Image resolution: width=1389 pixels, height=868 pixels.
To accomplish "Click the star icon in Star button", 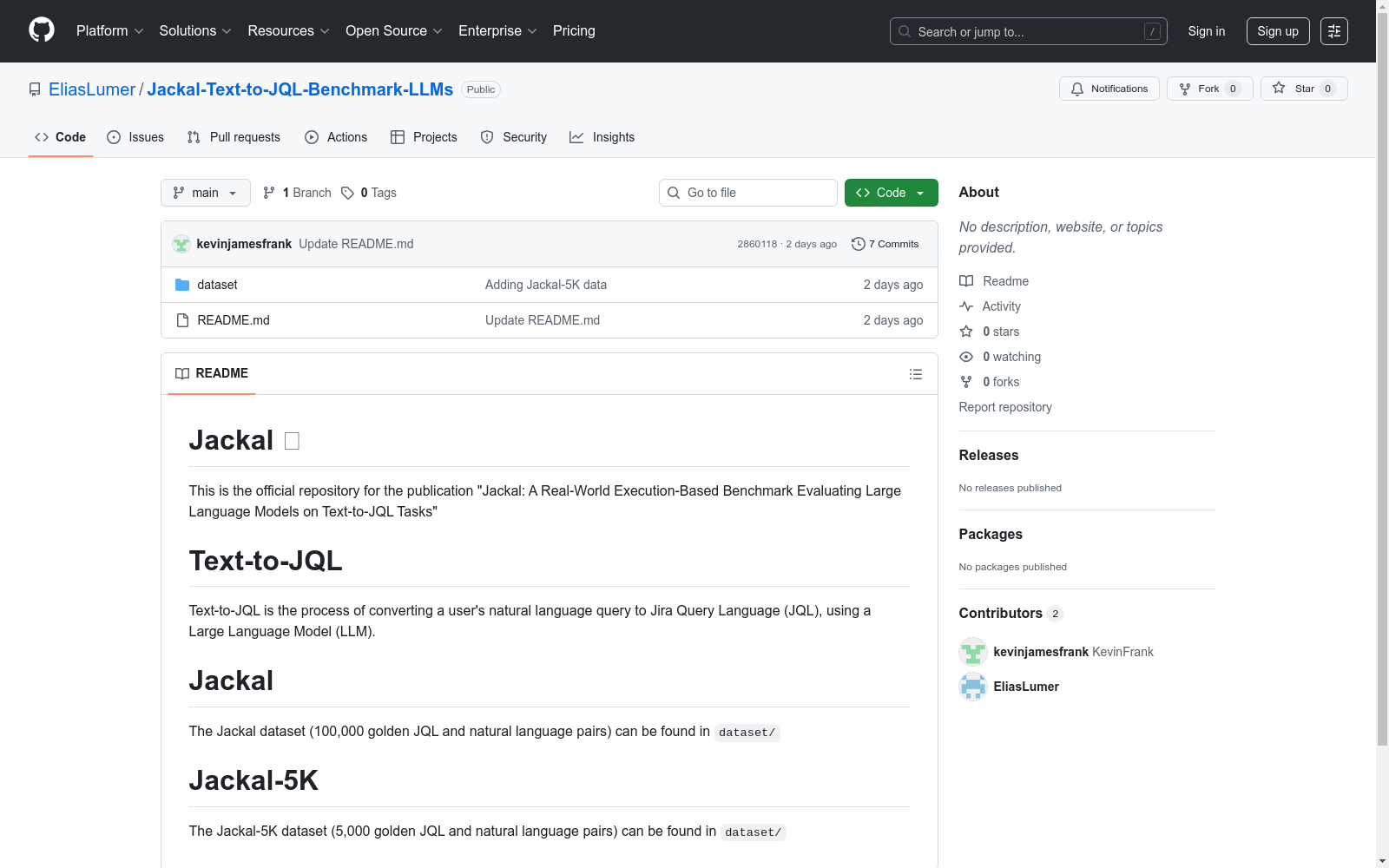I will click(1279, 88).
